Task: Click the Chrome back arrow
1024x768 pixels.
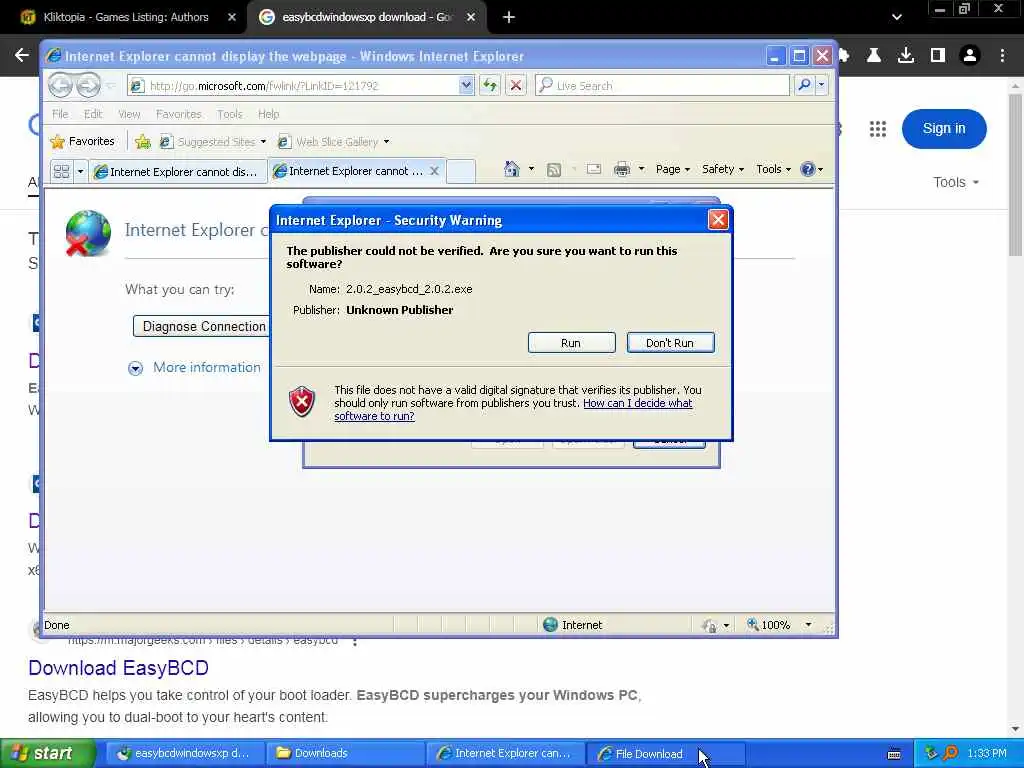Action: 22,56
